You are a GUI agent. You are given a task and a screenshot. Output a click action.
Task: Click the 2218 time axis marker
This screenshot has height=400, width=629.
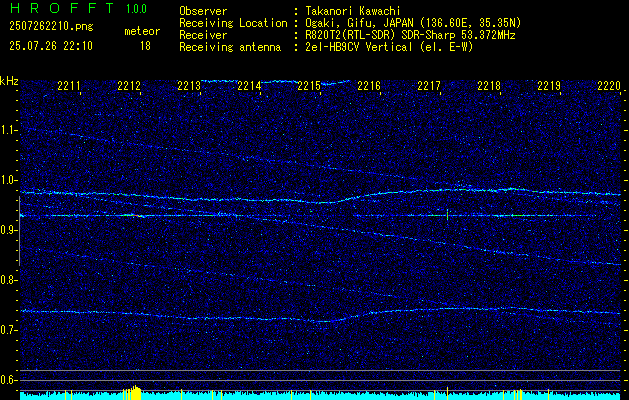pos(489,86)
